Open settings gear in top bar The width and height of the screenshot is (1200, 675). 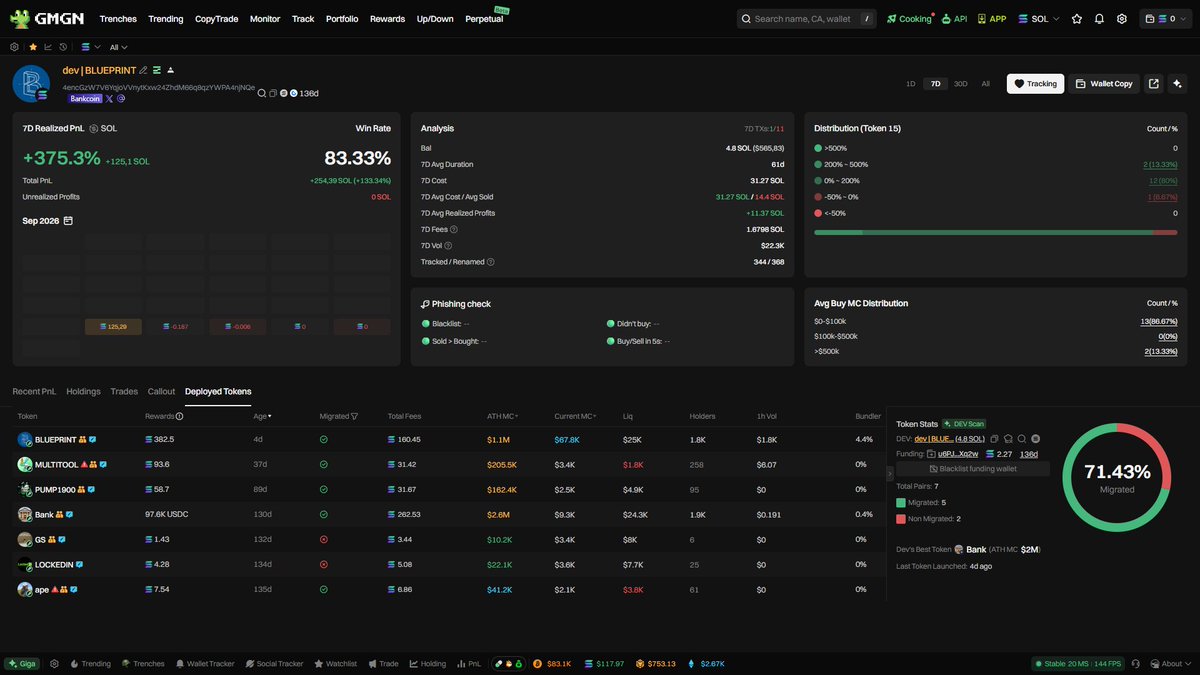1122,19
